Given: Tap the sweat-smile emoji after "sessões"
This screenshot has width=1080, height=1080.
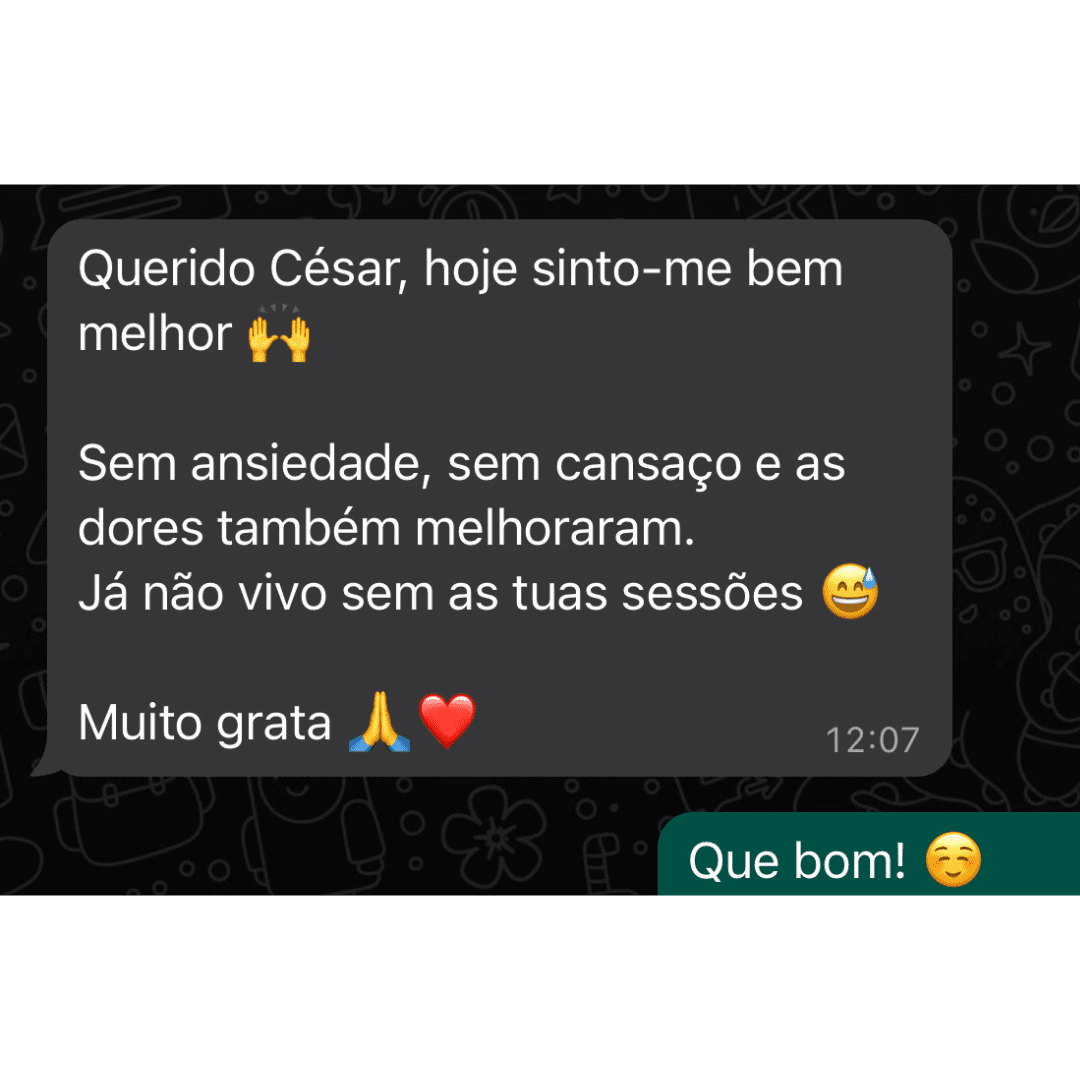Looking at the screenshot, I should (x=851, y=592).
